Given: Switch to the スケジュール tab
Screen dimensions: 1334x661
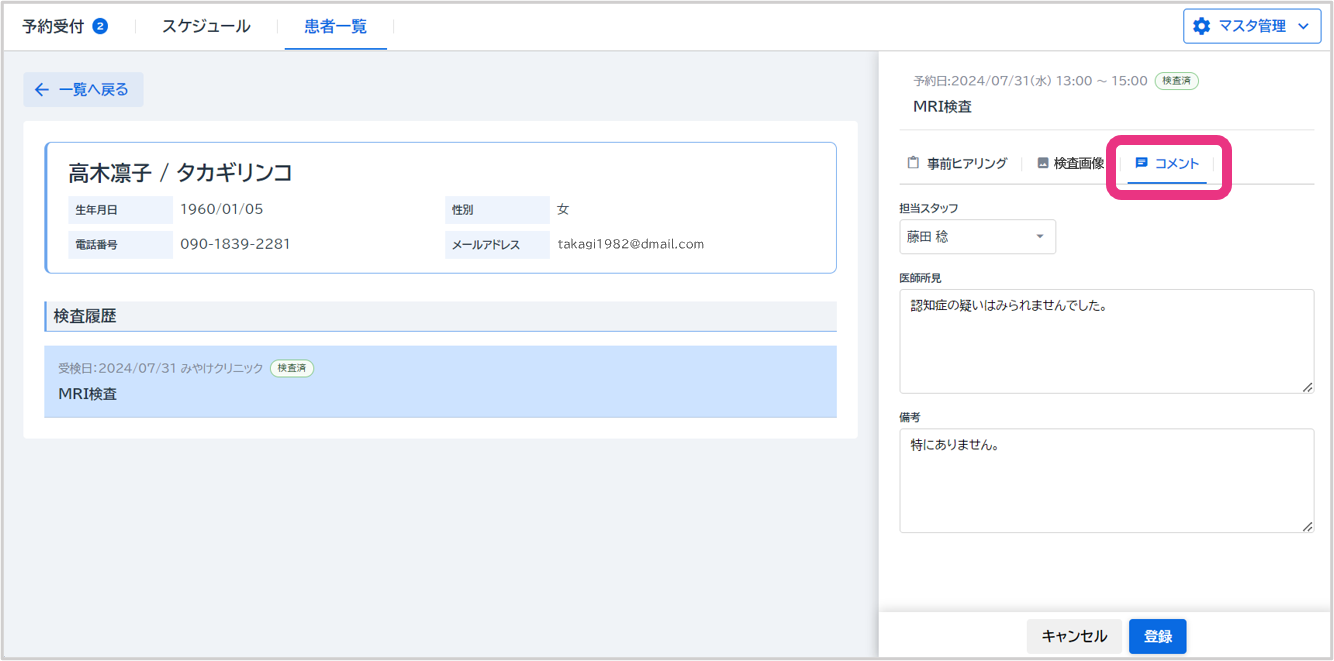Looking at the screenshot, I should [206, 26].
